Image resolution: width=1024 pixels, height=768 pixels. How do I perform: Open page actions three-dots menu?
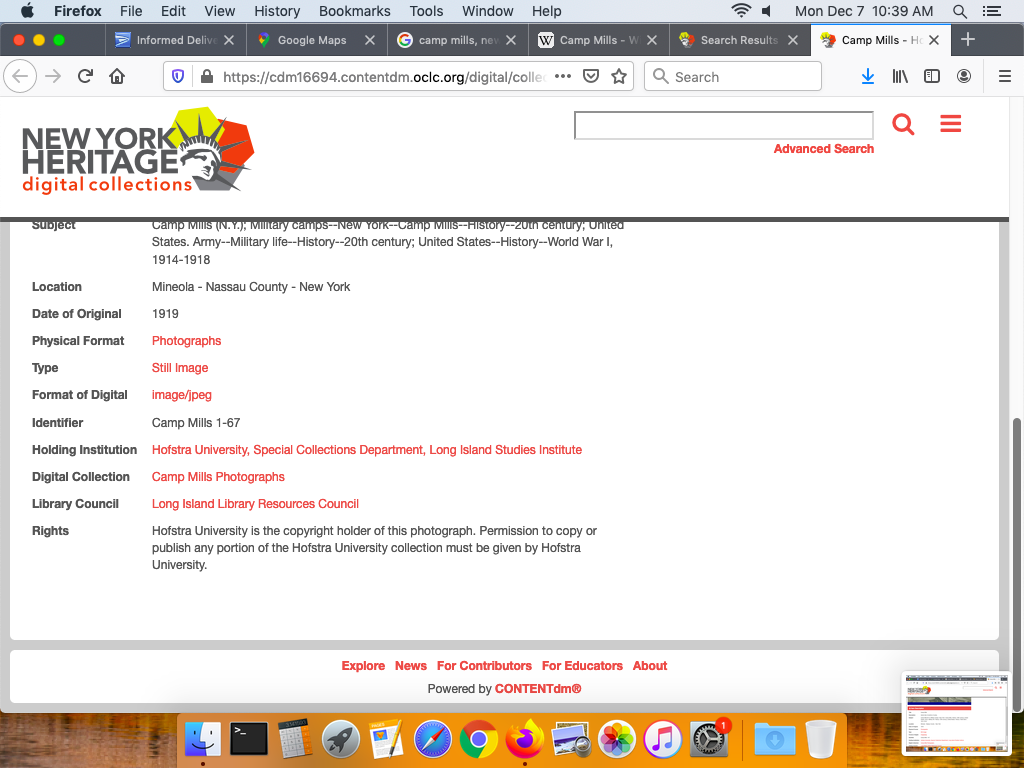(x=563, y=77)
